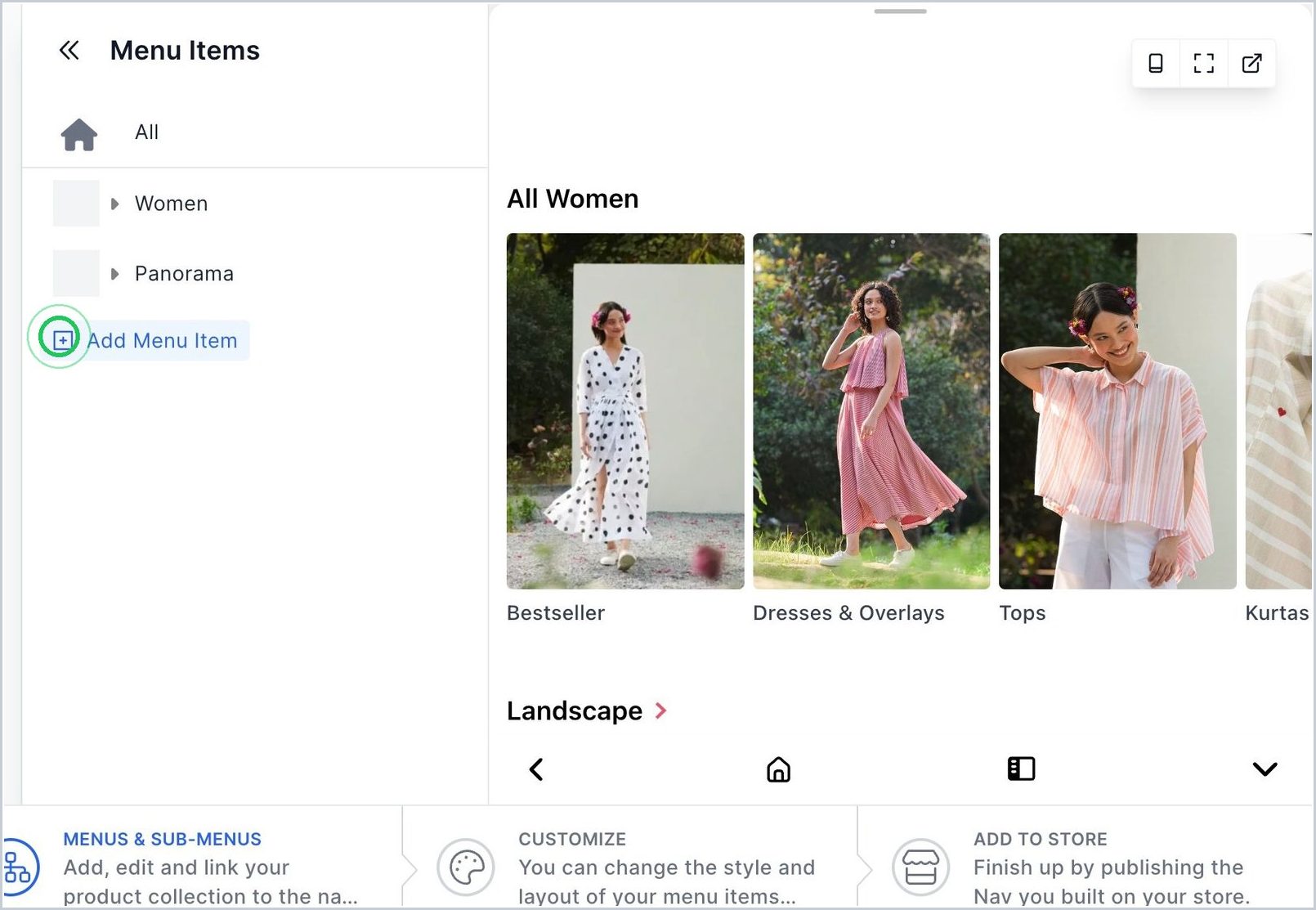Collapse the Menu Items panel with double chevron
Image resolution: width=1316 pixels, height=910 pixels.
coord(69,51)
